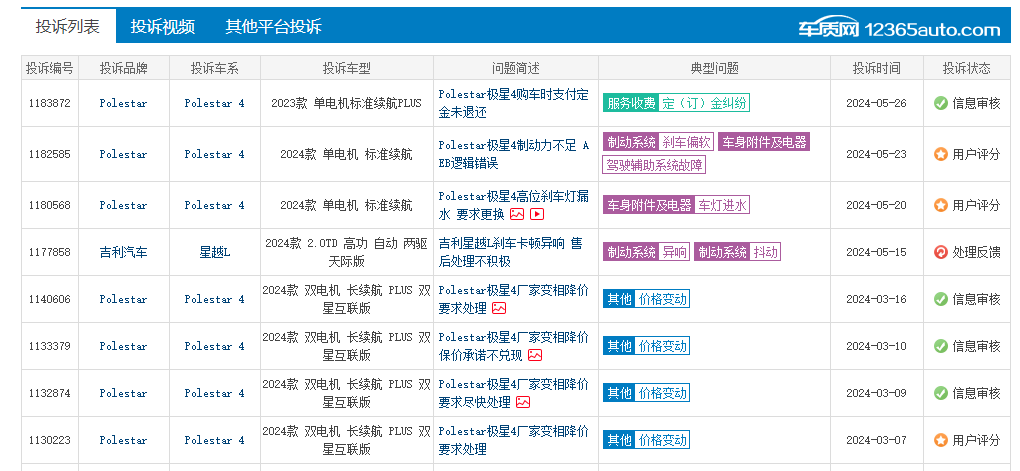Click the image icon on complaint 1180568
This screenshot has height=471, width=1020.
click(x=517, y=214)
